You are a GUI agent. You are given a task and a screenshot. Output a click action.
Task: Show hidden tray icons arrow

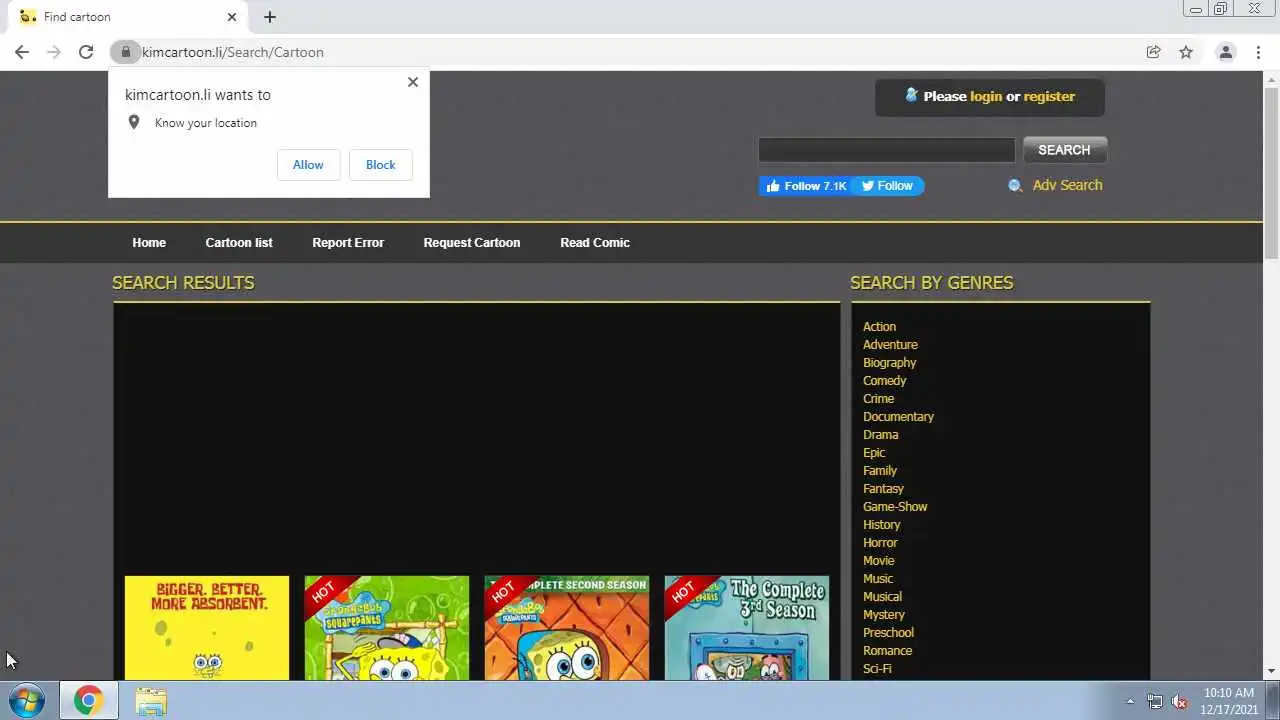click(1130, 701)
